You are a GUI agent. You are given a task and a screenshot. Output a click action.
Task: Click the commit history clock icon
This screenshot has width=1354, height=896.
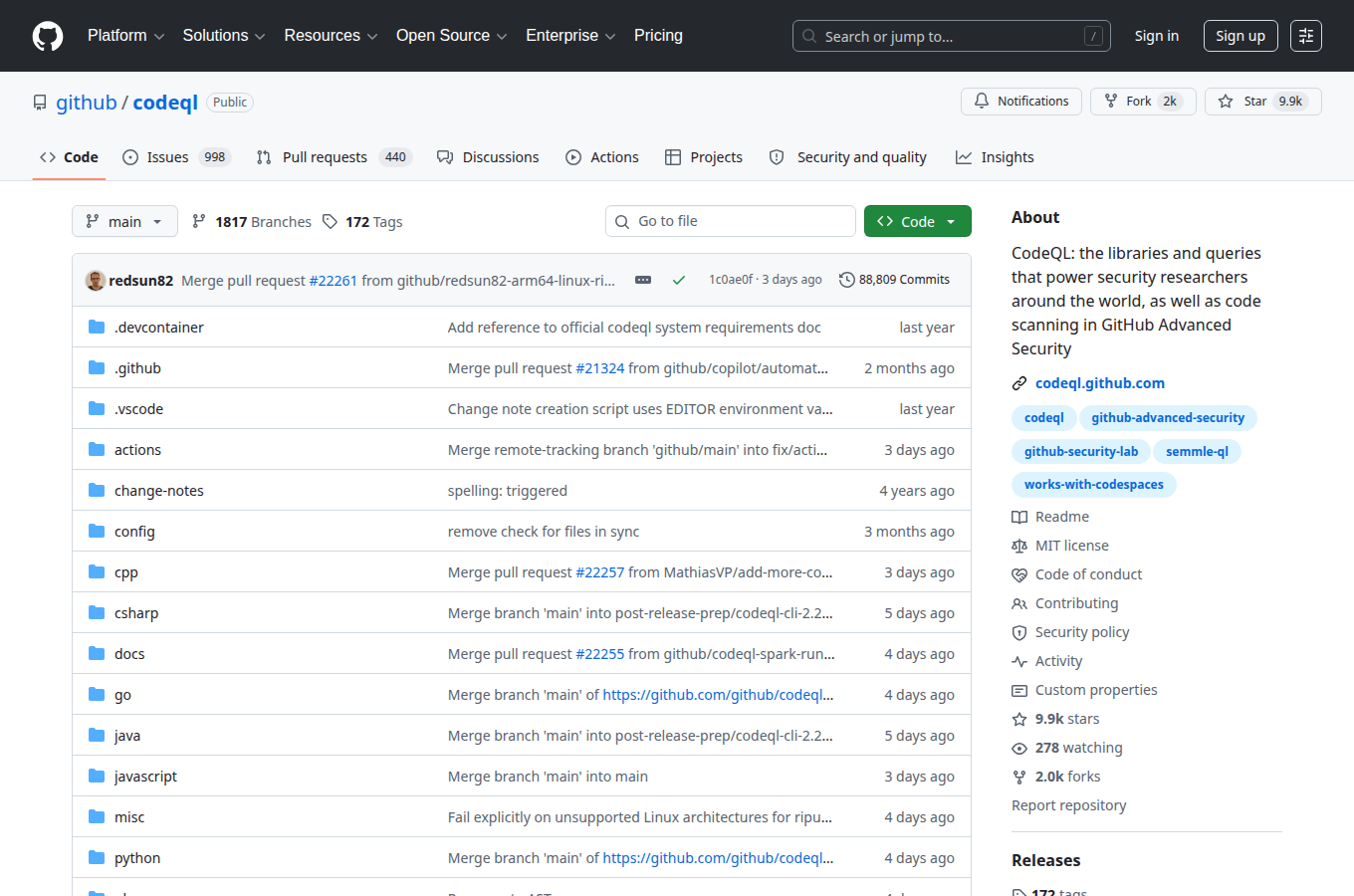coord(847,280)
